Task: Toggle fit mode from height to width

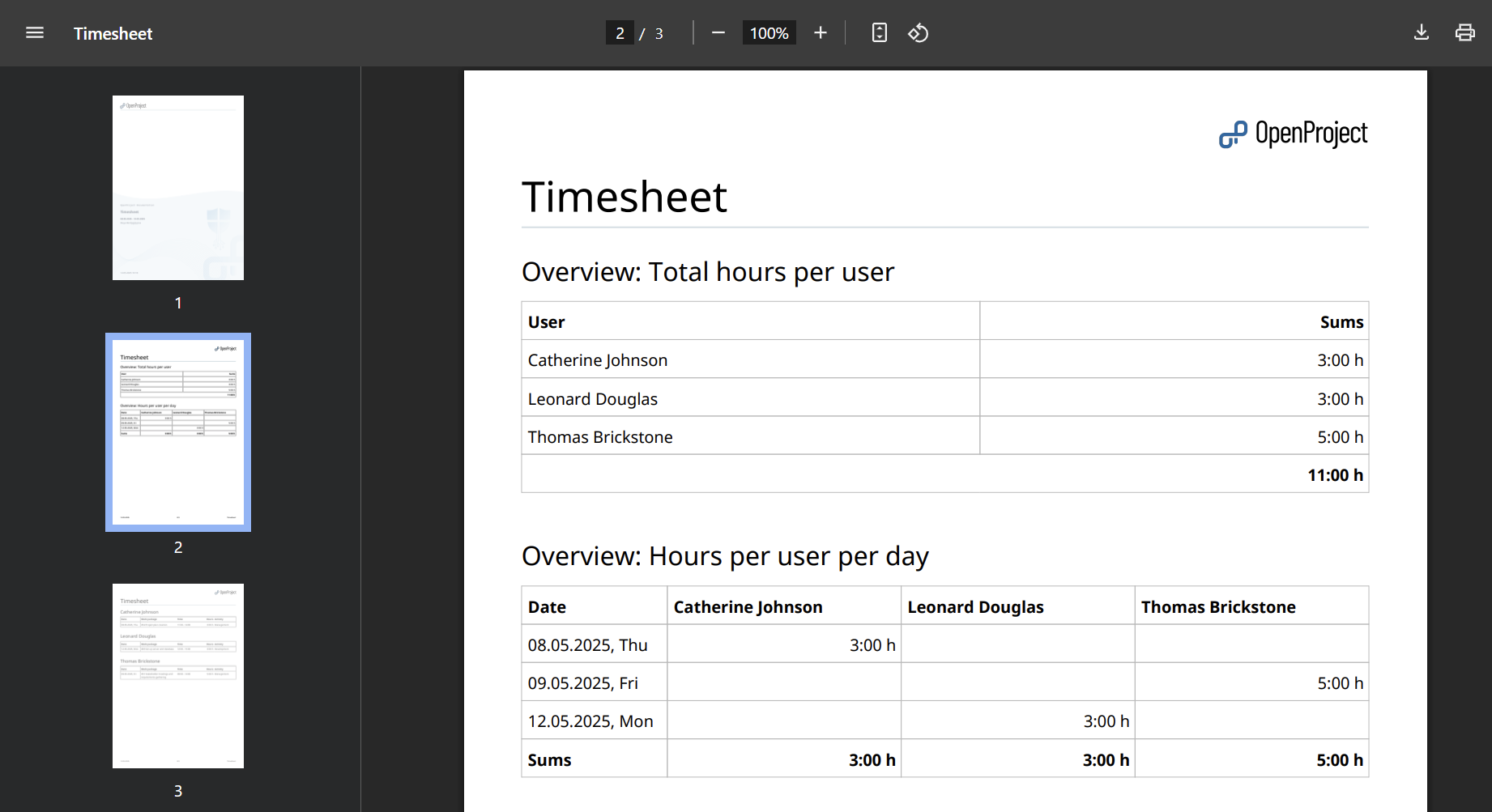Action: (x=879, y=32)
